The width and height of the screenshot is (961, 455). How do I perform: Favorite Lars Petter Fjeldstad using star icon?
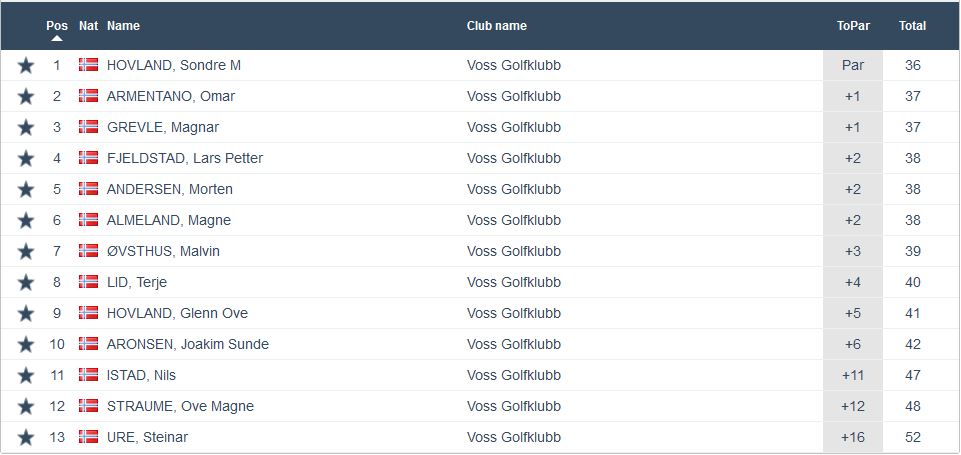(26, 159)
